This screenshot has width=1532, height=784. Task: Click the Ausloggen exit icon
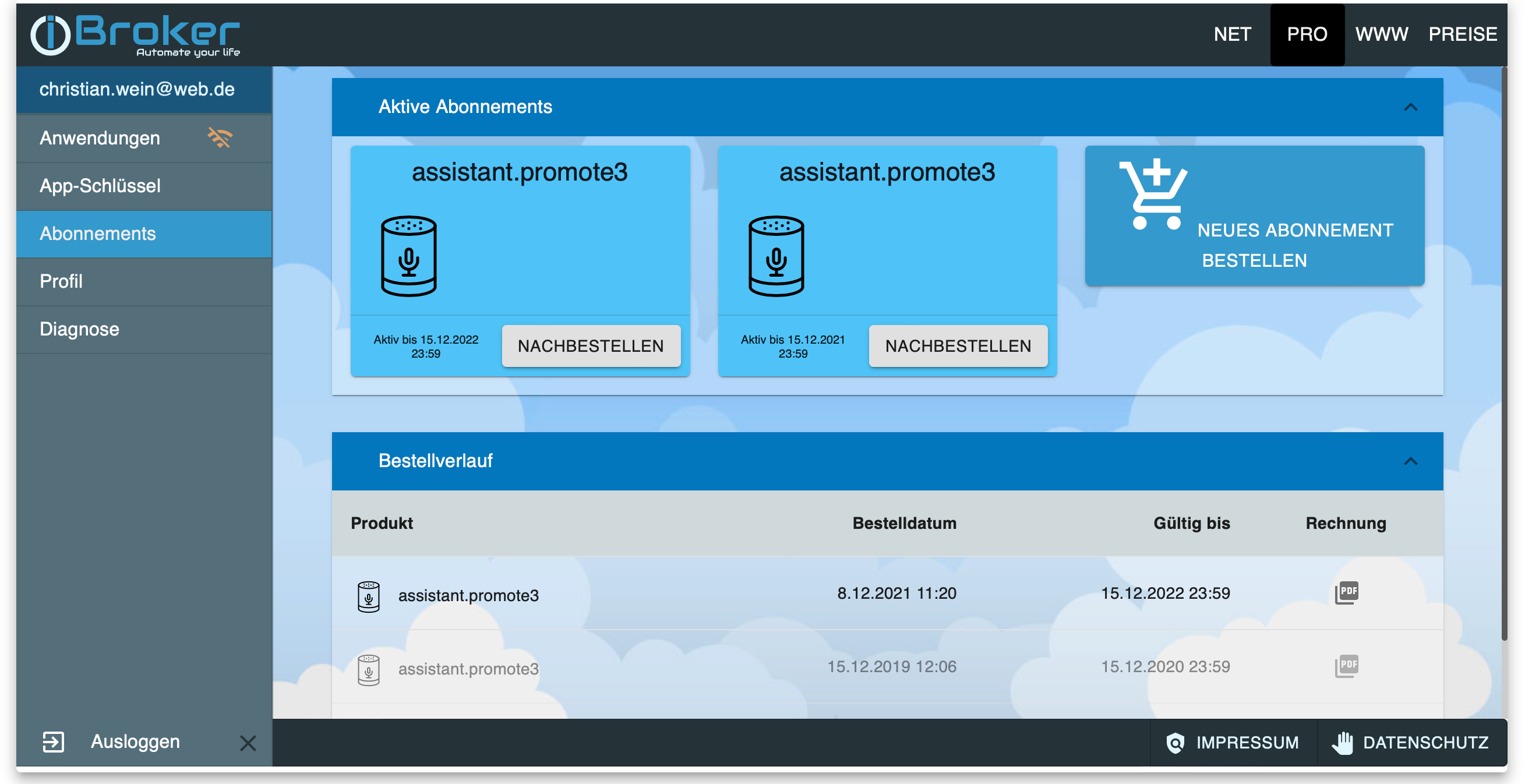tap(53, 741)
